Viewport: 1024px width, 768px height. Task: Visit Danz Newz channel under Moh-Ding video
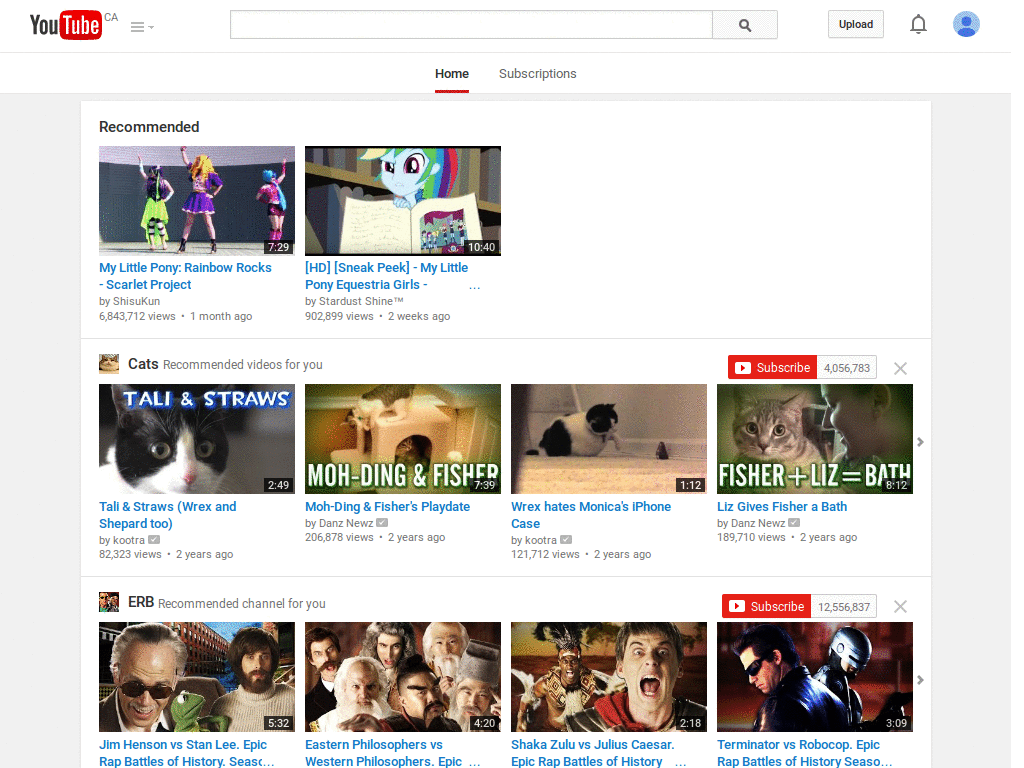(x=345, y=523)
